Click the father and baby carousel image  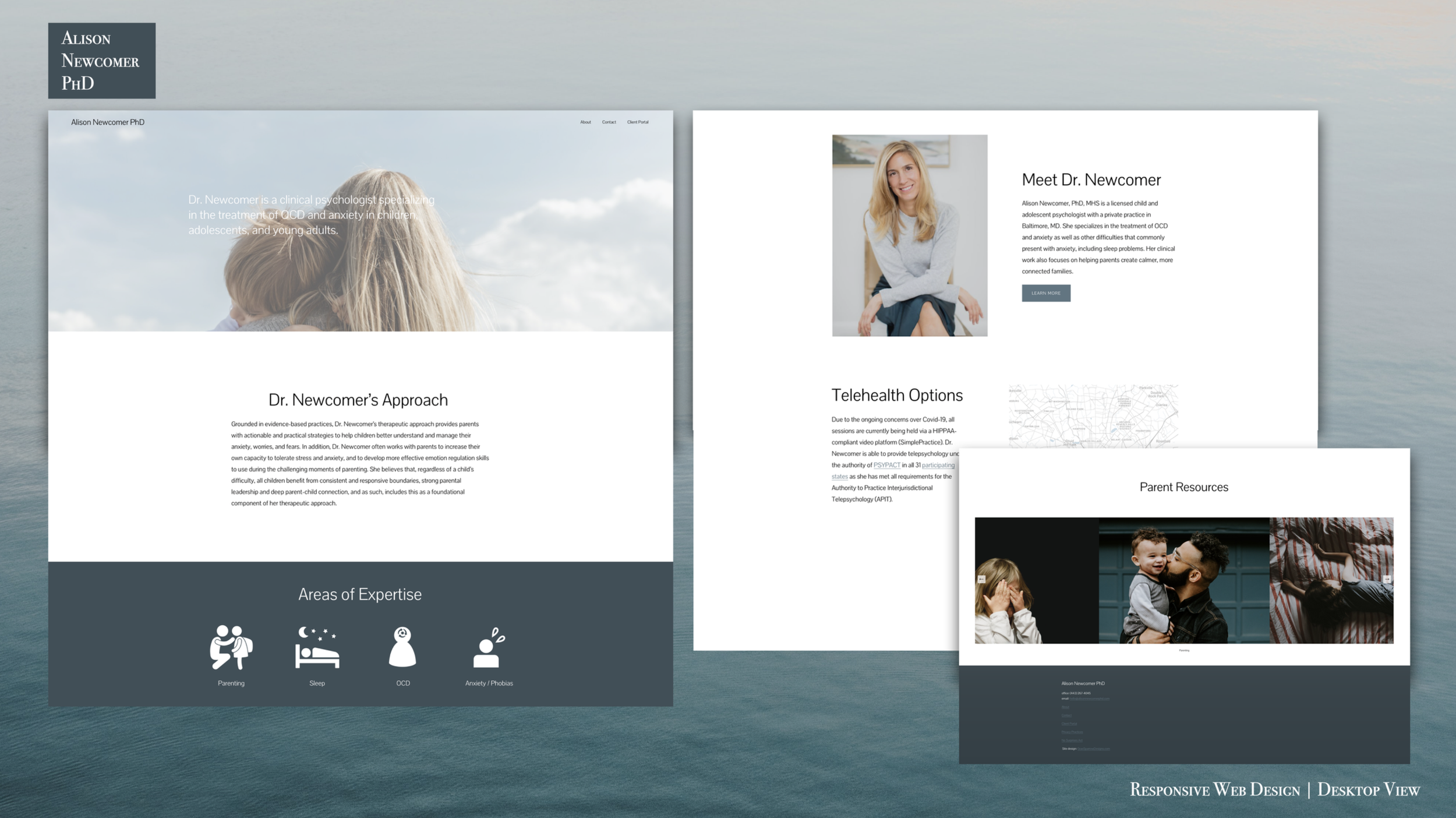click(1183, 580)
